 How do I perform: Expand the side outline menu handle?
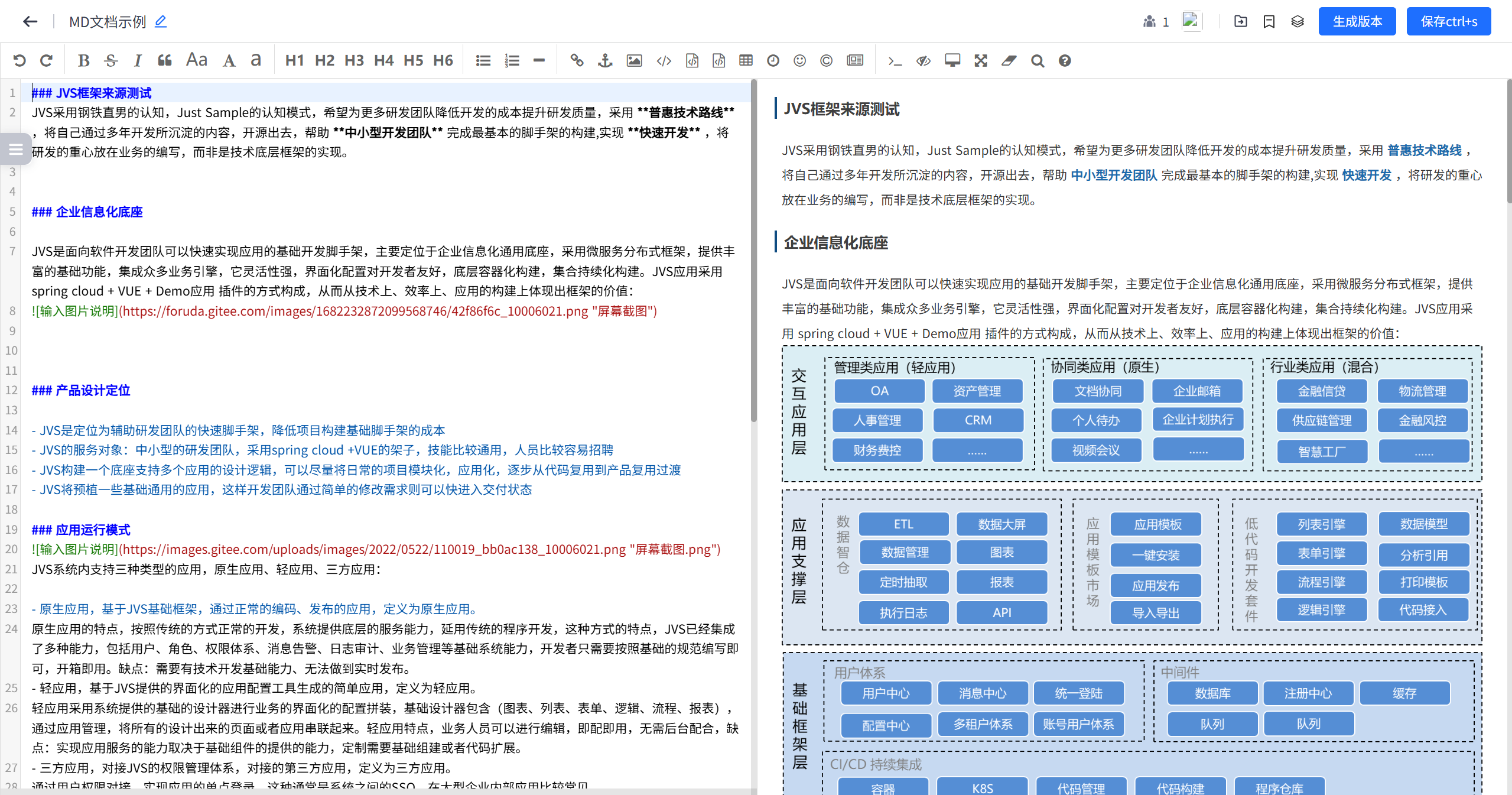pos(16,150)
